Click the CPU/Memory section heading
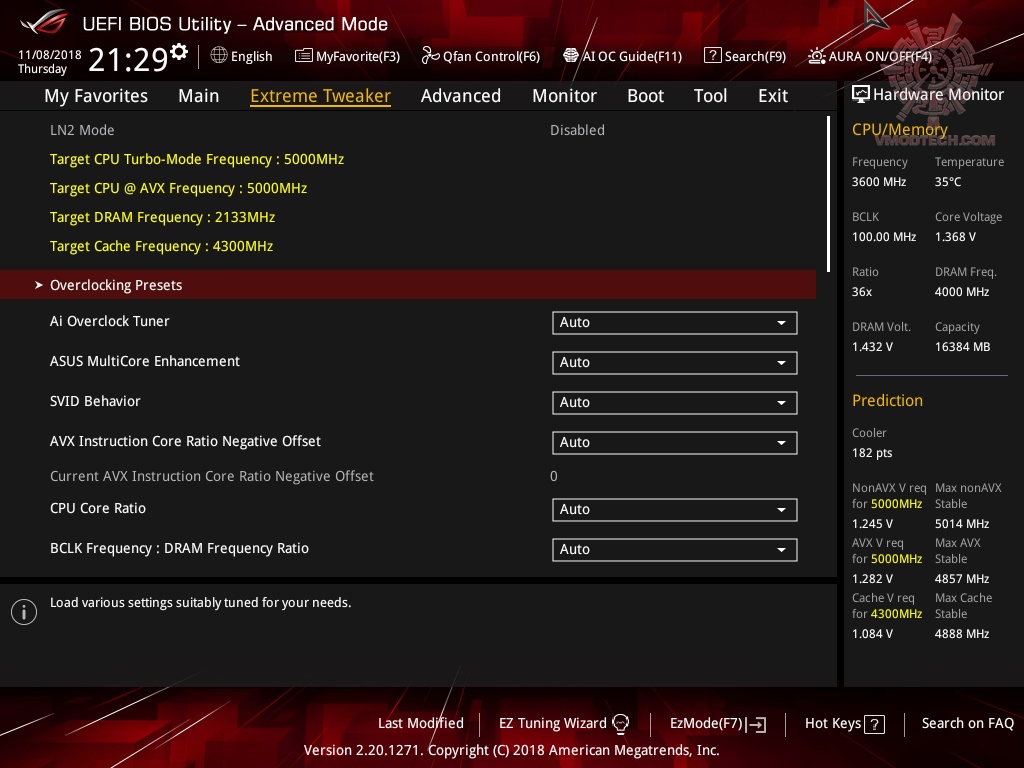This screenshot has height=768, width=1024. click(x=899, y=129)
